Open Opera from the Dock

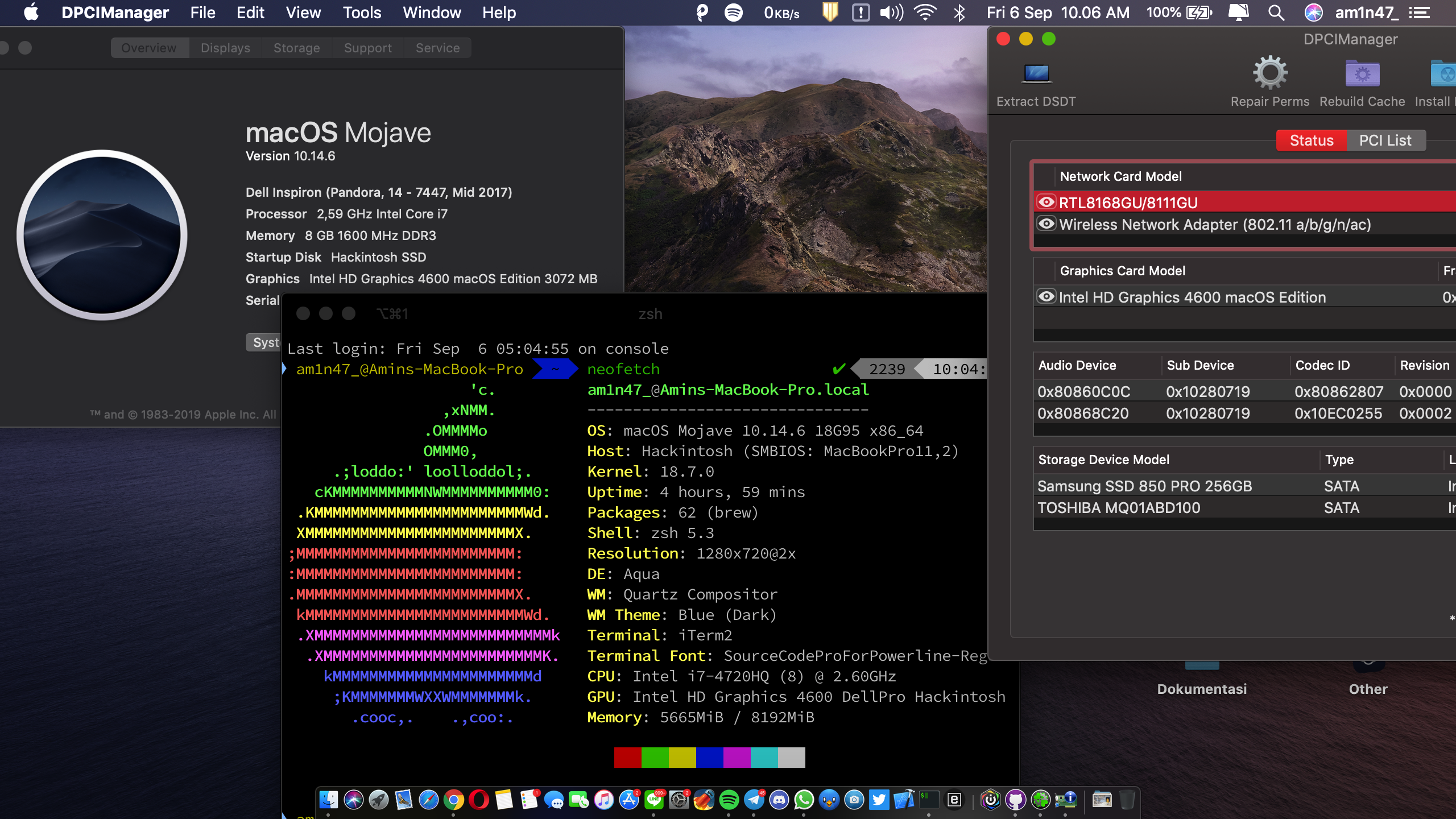tap(478, 800)
